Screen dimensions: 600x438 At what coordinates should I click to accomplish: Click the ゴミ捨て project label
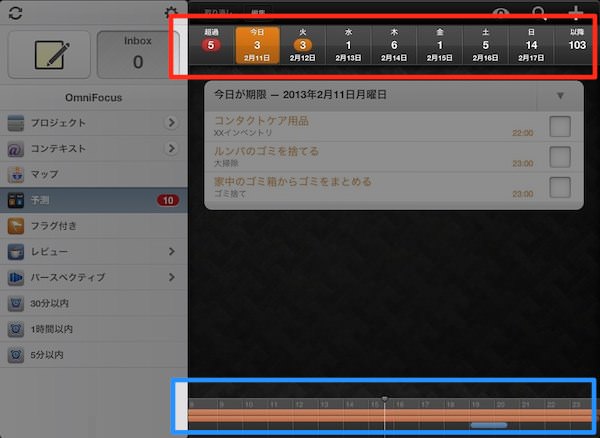pyautogui.click(x=230, y=194)
